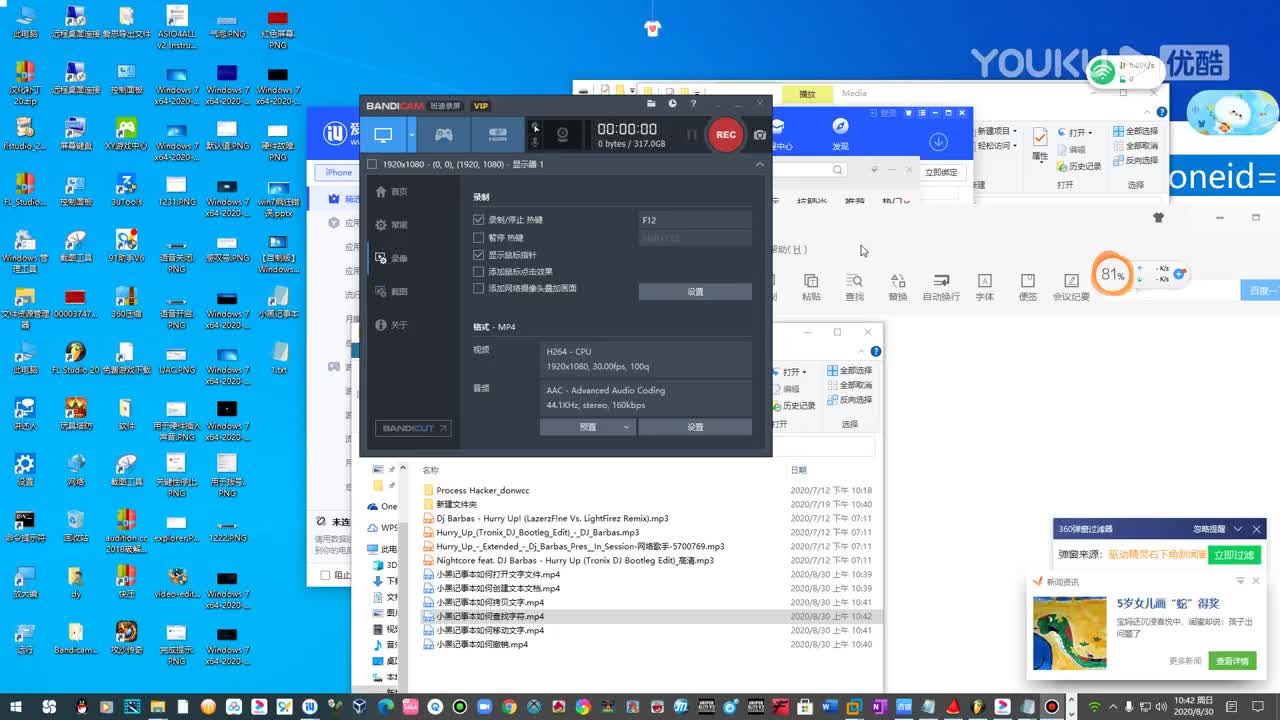Click Bandicam pause recording icon
This screenshot has height=720, width=1280.
point(691,134)
